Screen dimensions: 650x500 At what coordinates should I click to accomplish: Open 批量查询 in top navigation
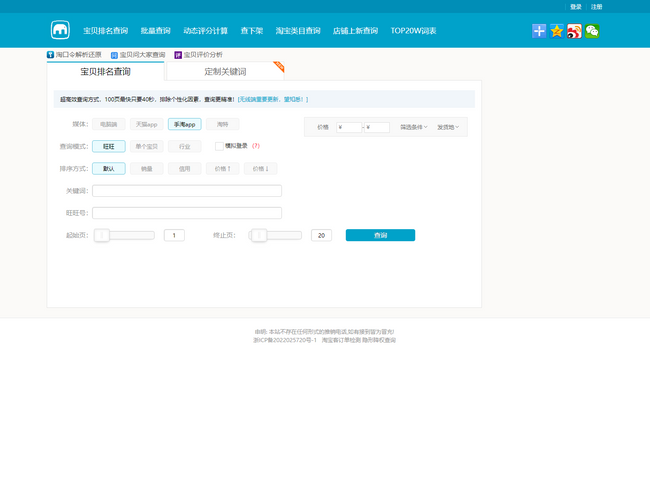pos(155,31)
